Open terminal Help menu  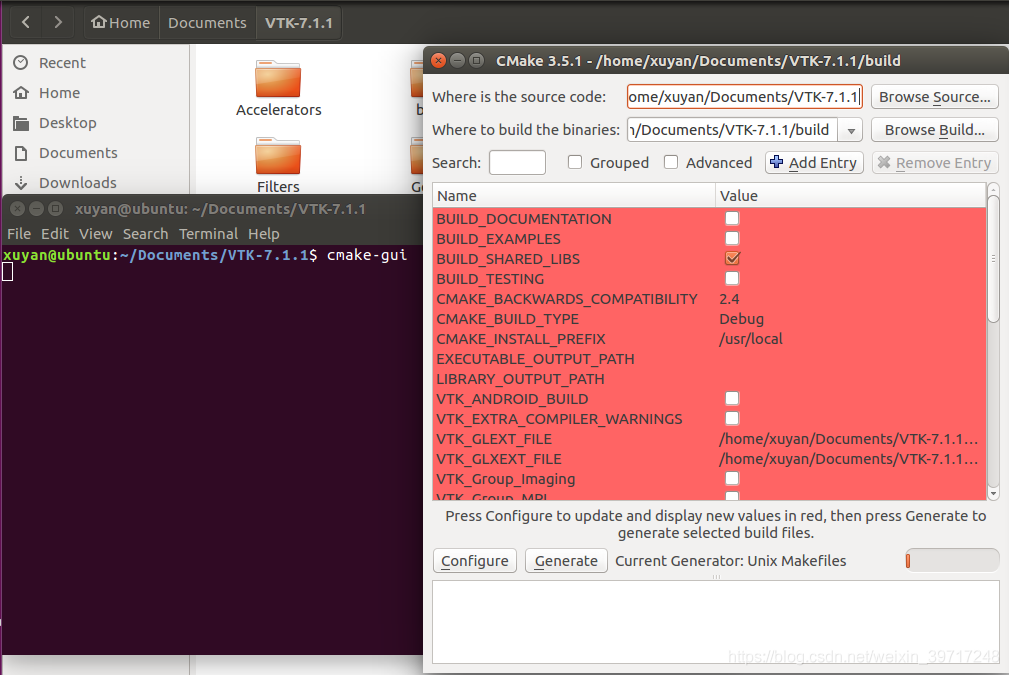[264, 234]
